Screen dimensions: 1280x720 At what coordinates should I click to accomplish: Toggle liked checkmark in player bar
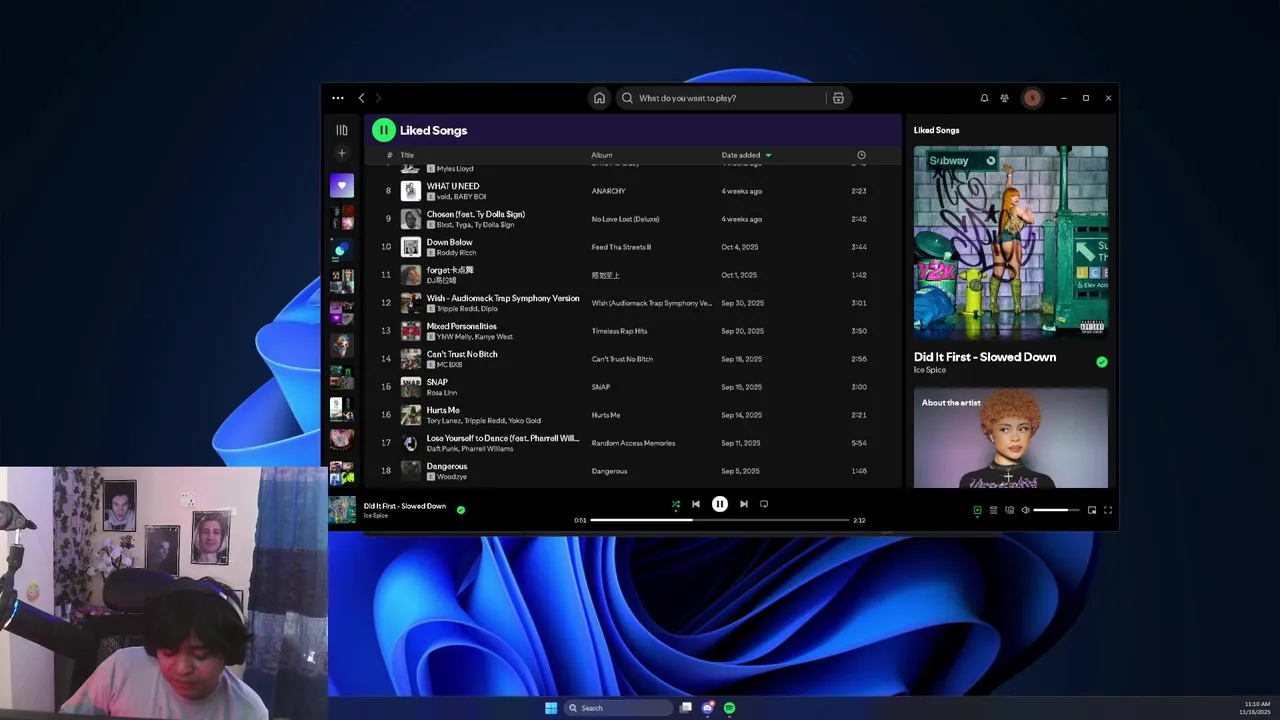point(461,510)
